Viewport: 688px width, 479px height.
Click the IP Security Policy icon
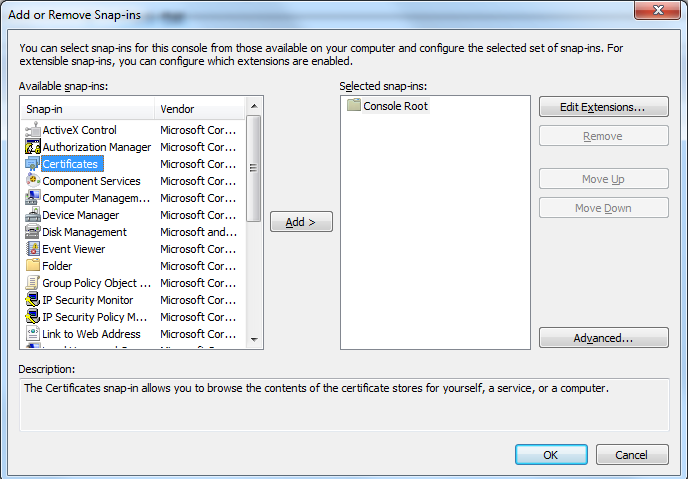(33, 317)
